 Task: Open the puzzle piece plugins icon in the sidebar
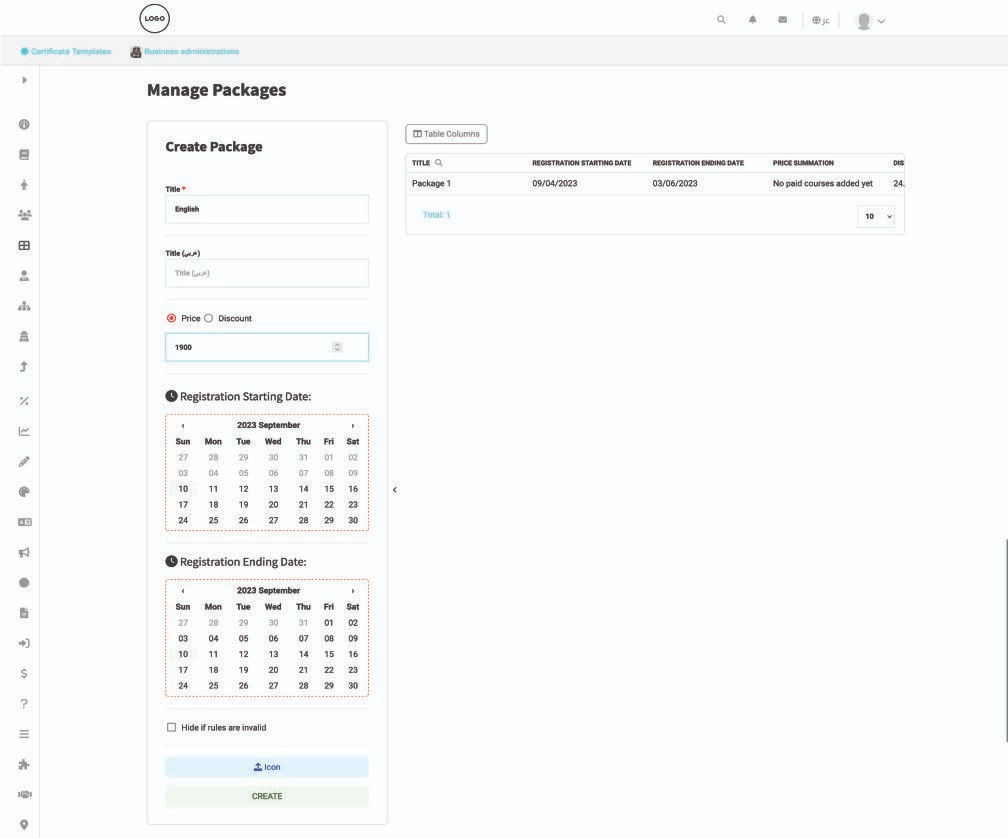pyautogui.click(x=24, y=764)
